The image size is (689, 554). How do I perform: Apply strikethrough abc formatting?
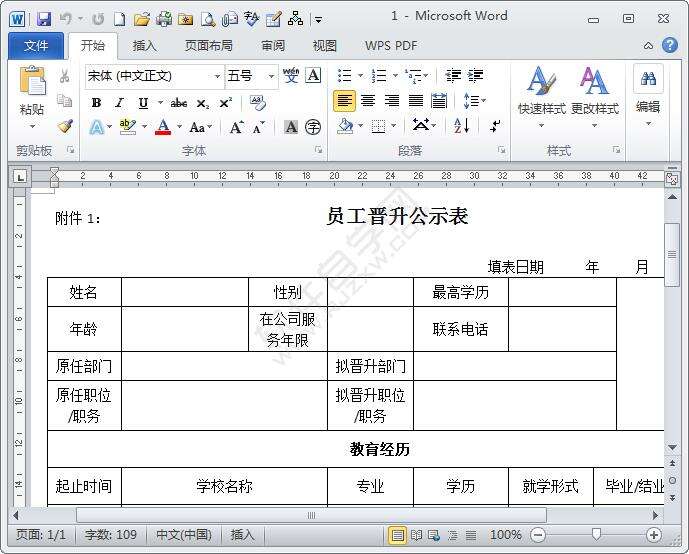(x=179, y=103)
